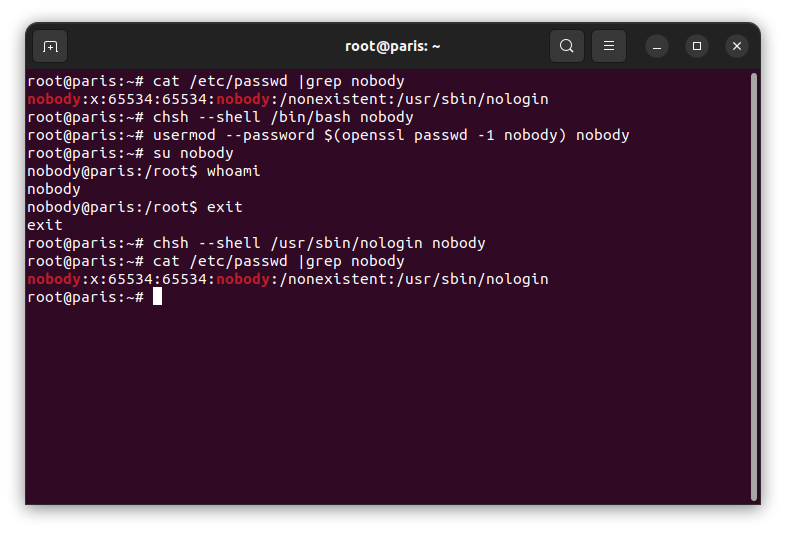Open the terminal search tool

click(x=566, y=46)
